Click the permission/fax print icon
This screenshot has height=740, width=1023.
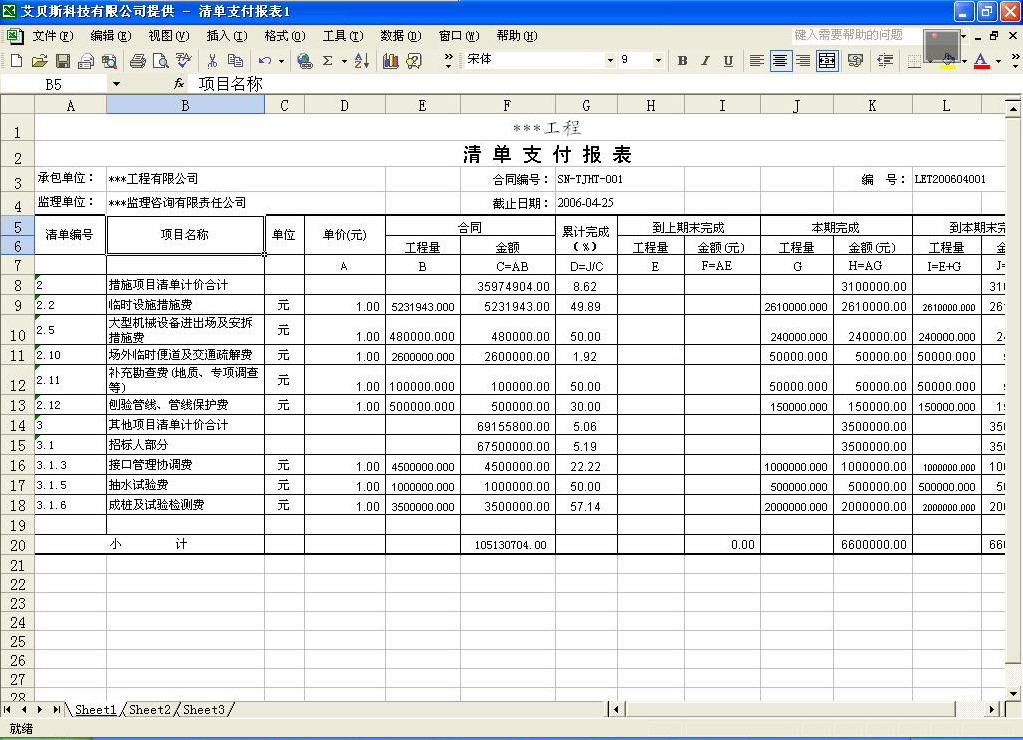click(x=85, y=61)
